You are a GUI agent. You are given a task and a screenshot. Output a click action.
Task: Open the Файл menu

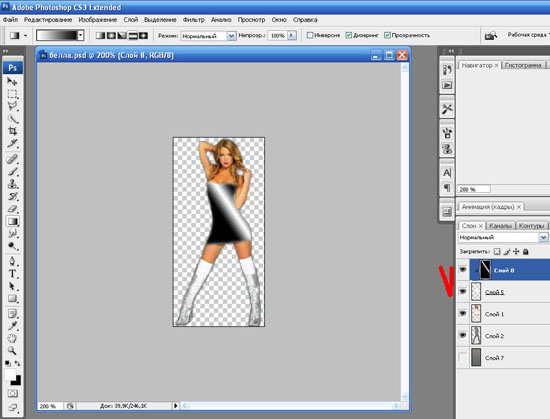click(x=10, y=20)
